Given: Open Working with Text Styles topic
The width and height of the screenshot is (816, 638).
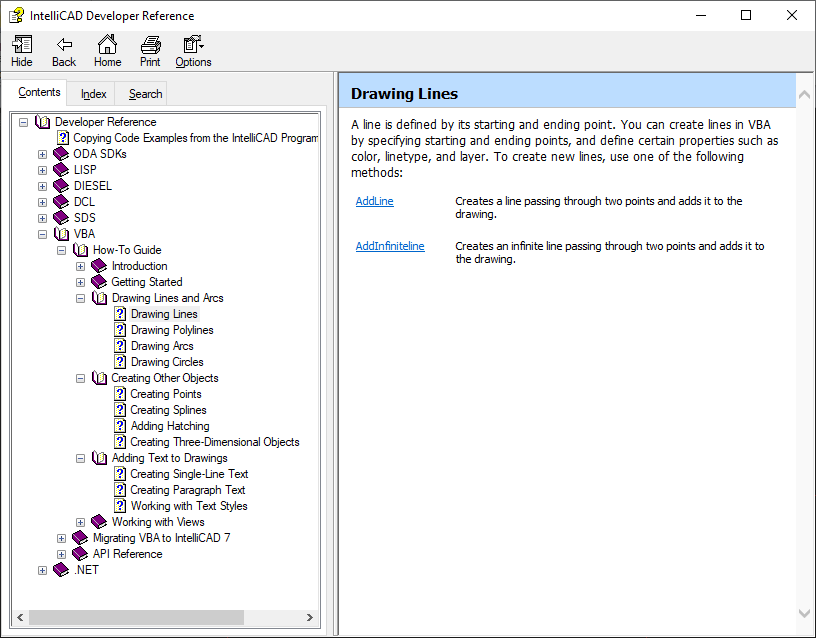Looking at the screenshot, I should [x=189, y=506].
